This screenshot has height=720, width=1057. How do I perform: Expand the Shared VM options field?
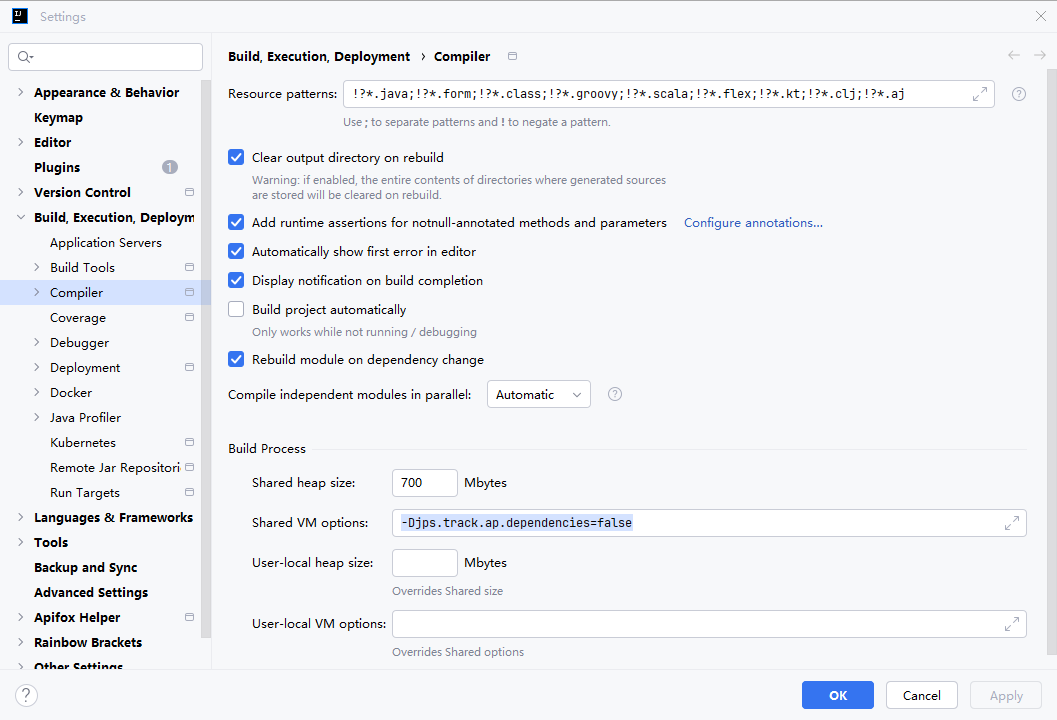[1012, 523]
